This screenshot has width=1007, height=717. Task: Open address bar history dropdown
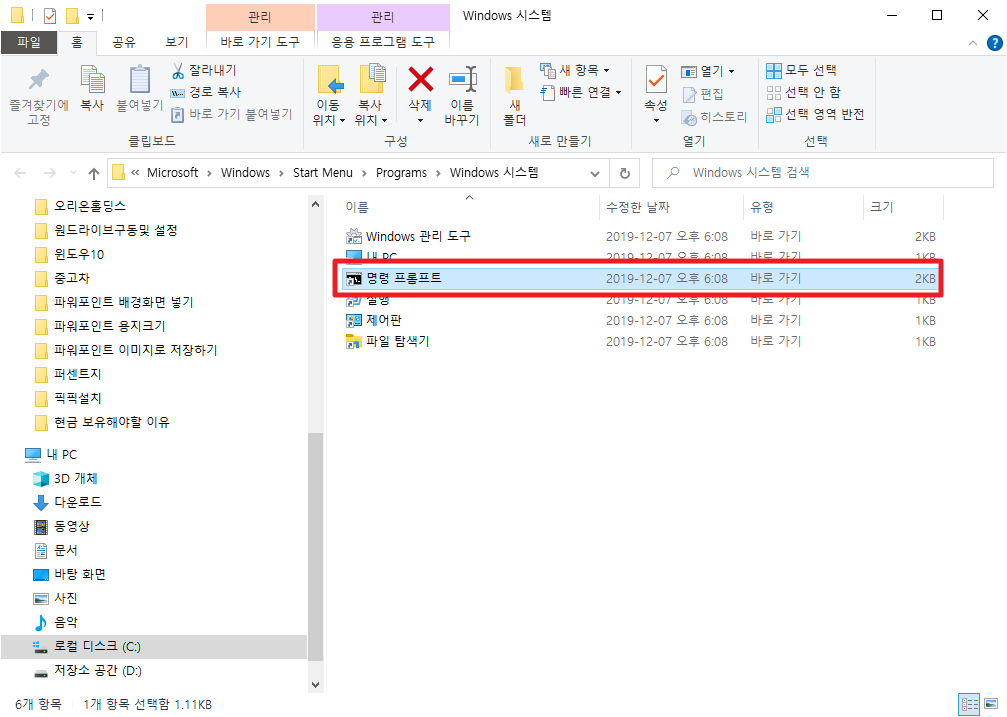pyautogui.click(x=595, y=173)
